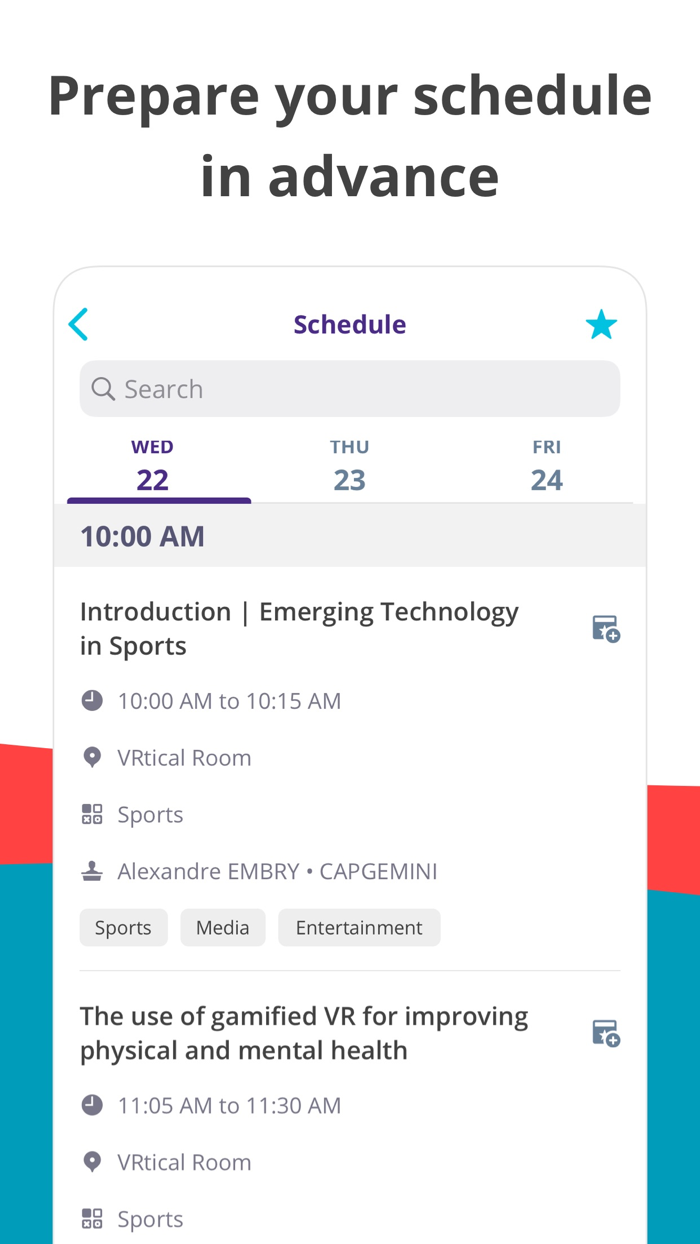This screenshot has height=1244, width=700.
Task: Tap the Entertainment tag chip
Action: point(359,928)
